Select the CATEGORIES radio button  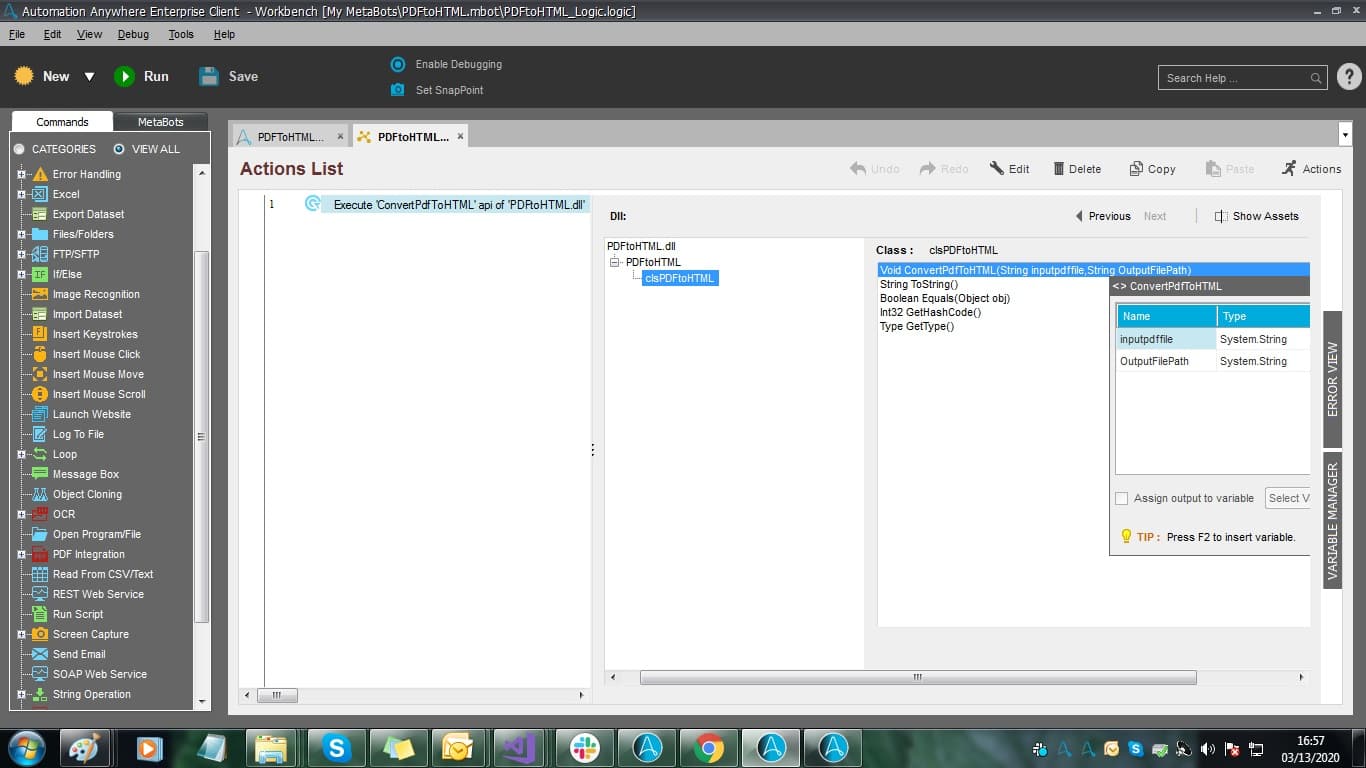click(x=19, y=149)
